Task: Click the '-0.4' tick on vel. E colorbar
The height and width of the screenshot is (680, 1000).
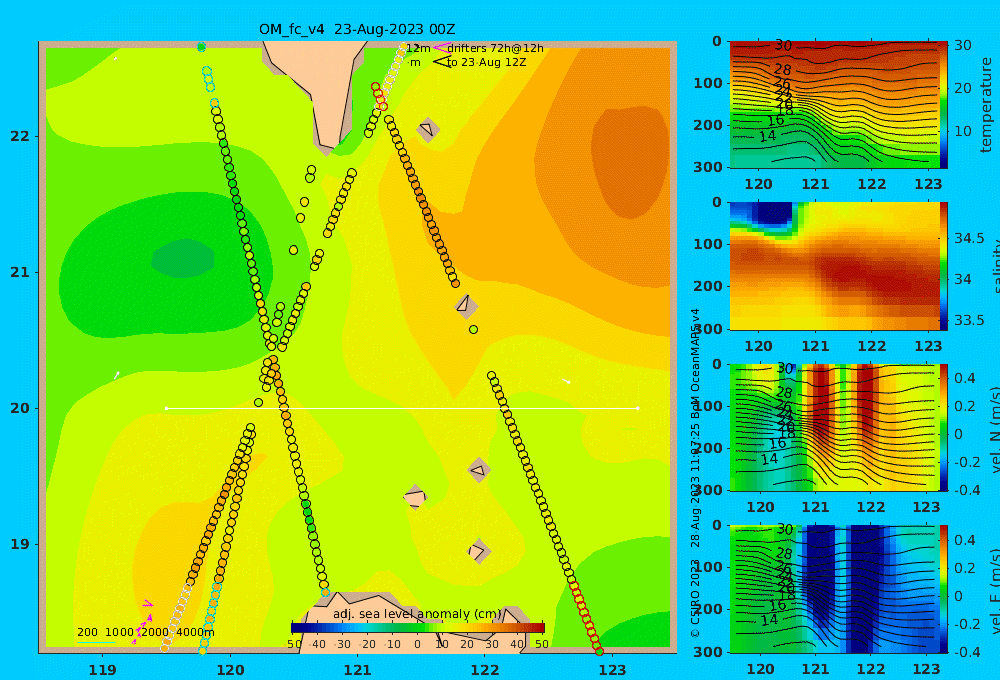Action: click(966, 652)
